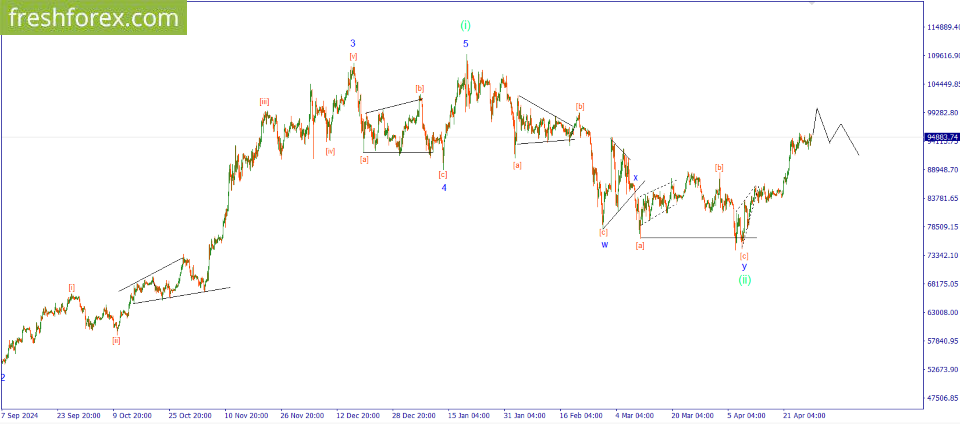Click the blue w wave label

point(604,244)
